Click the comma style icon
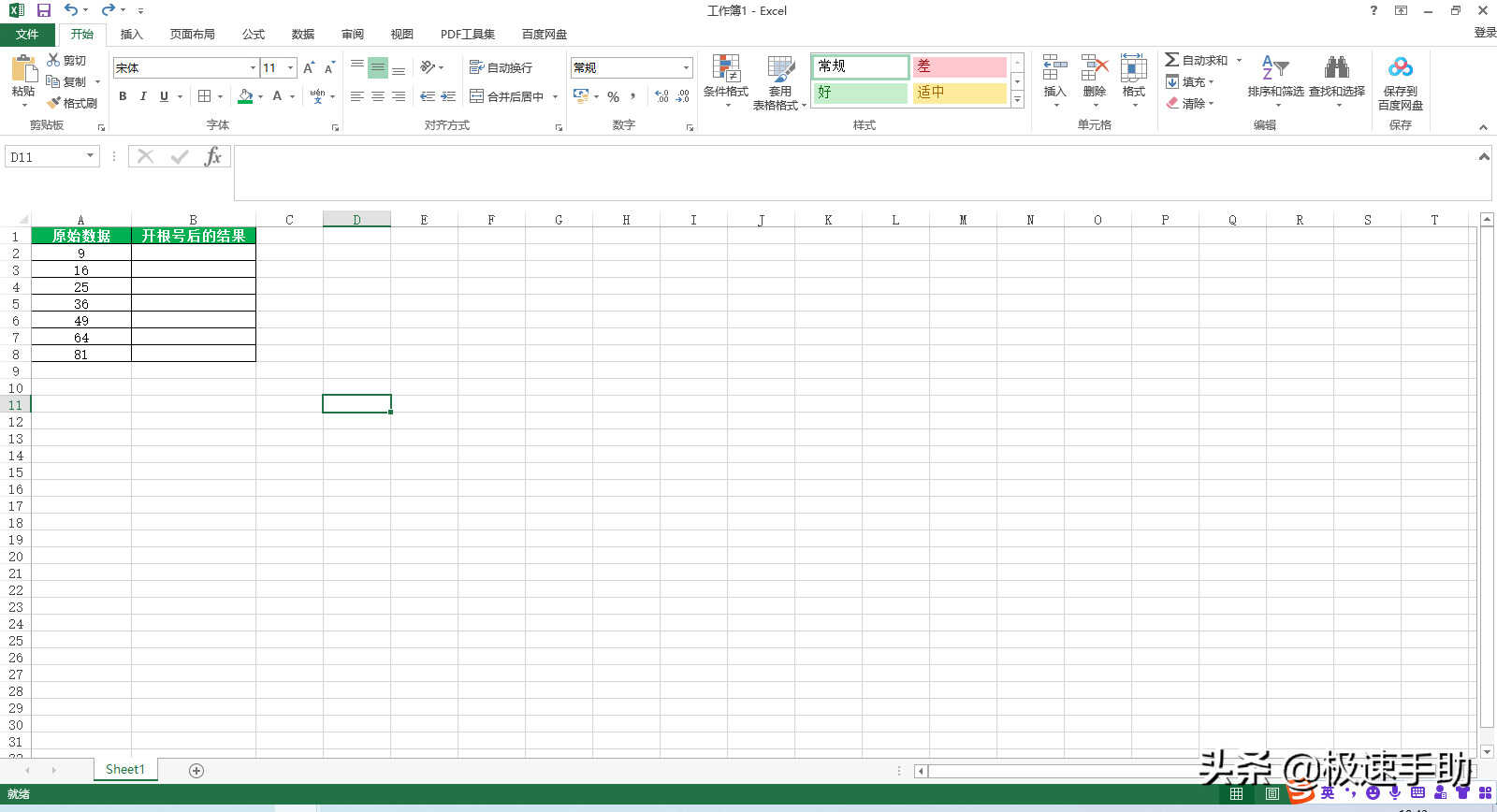Viewport: 1497px width, 812px height. point(633,96)
